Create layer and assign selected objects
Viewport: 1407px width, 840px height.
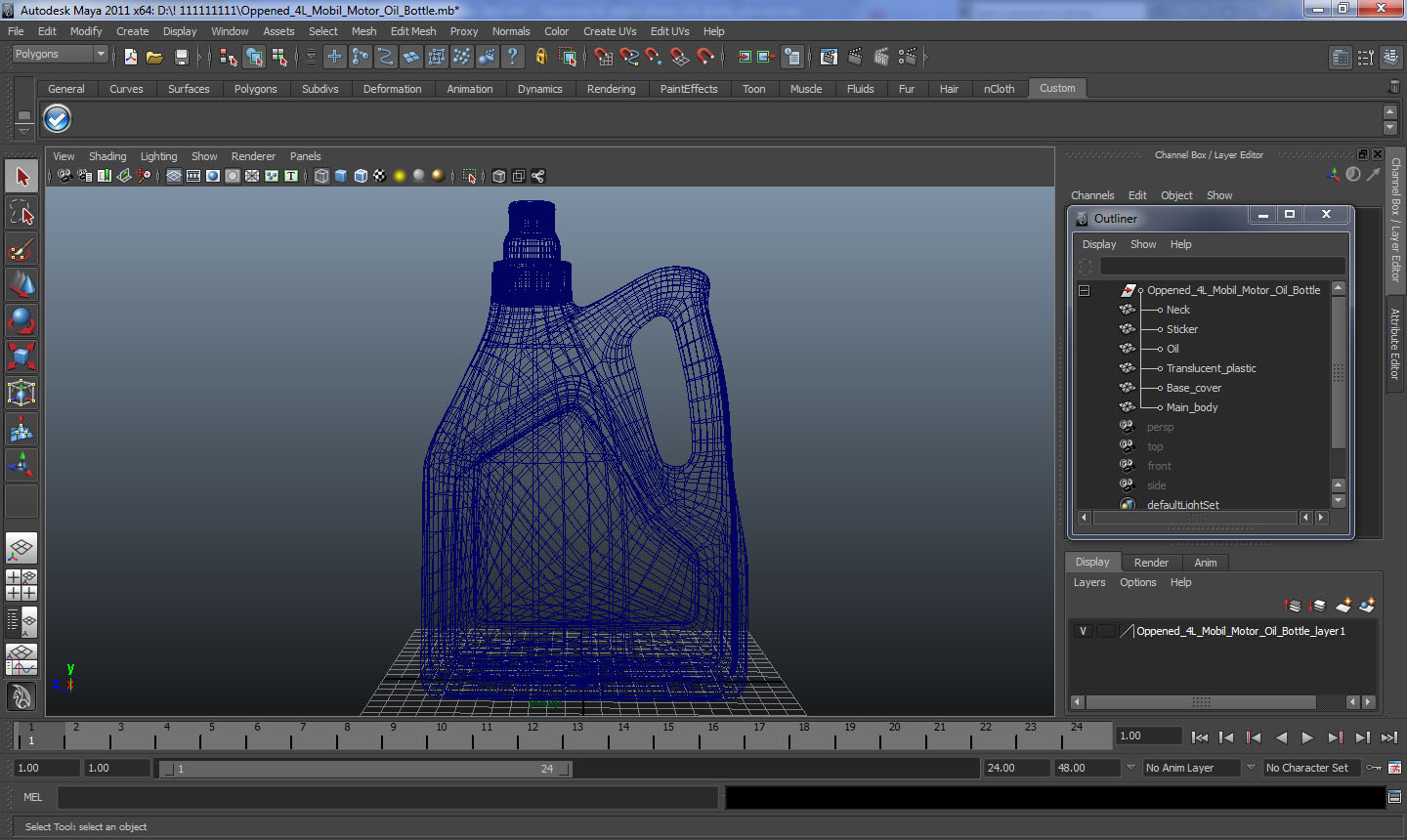coord(1367,606)
